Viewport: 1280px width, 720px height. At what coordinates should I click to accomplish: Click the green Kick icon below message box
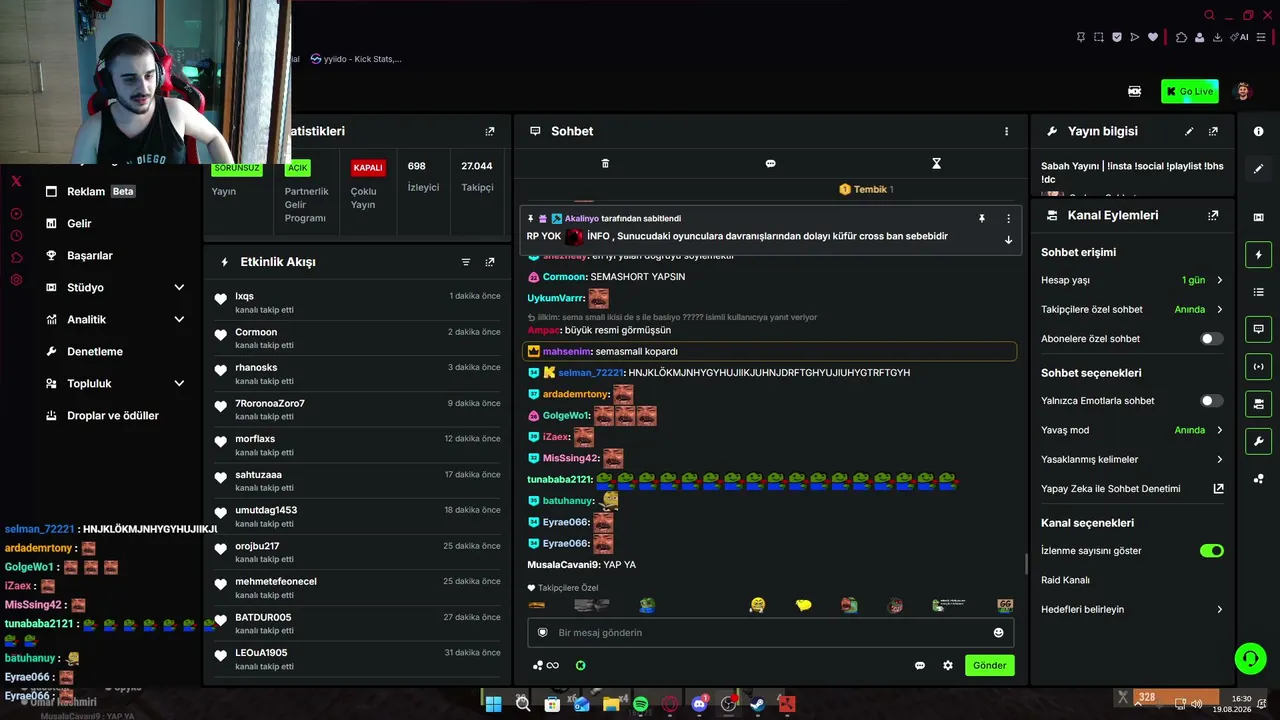580,665
